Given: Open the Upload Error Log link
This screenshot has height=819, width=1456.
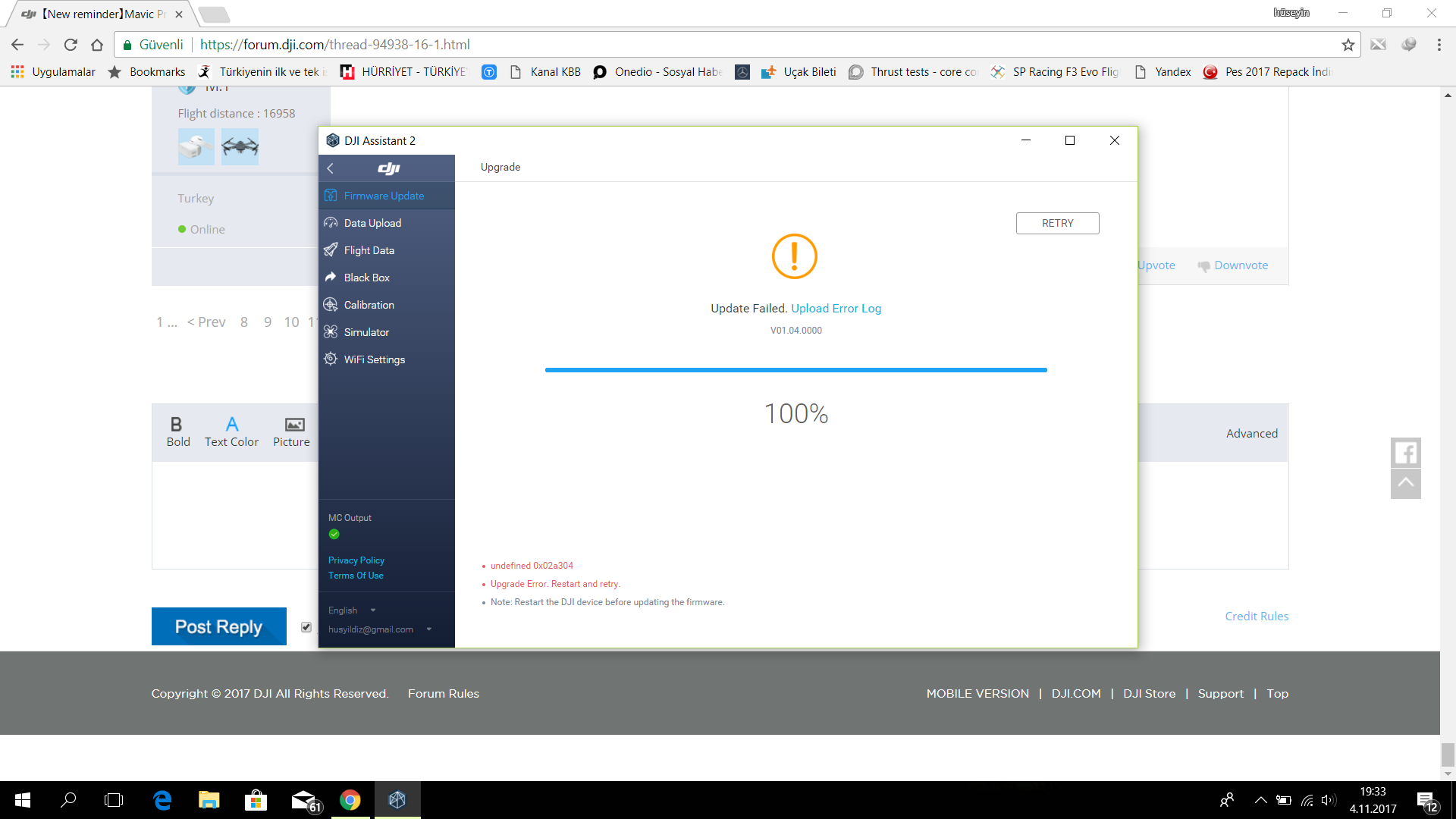Looking at the screenshot, I should [x=836, y=308].
